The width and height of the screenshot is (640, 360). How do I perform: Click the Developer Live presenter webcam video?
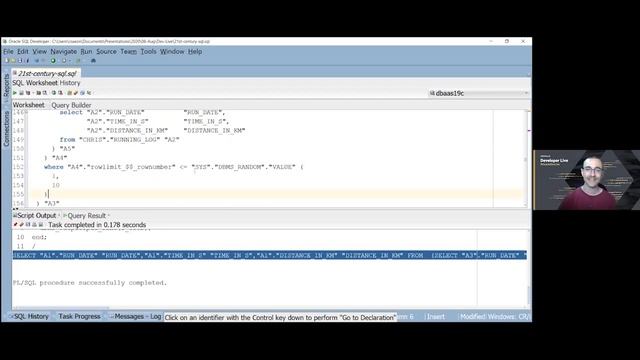(587, 180)
